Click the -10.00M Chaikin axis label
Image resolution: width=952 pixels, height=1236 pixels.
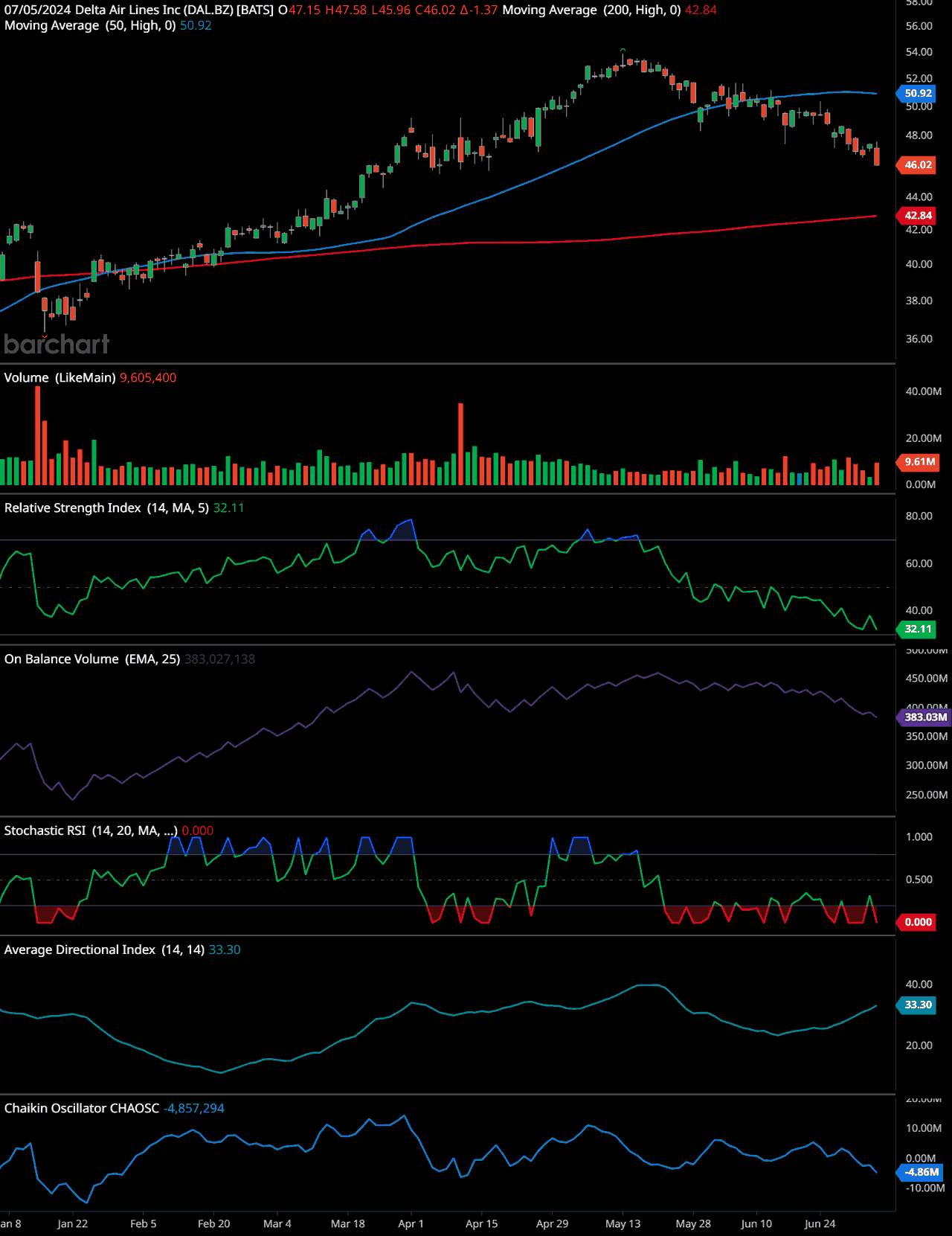(x=925, y=1188)
